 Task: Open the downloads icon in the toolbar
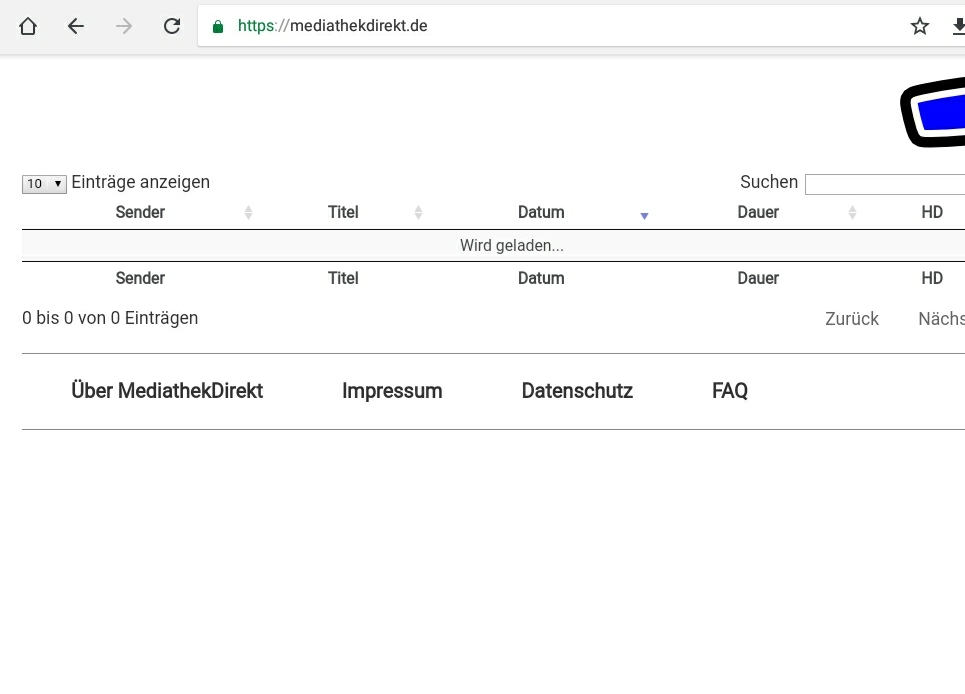(x=958, y=26)
